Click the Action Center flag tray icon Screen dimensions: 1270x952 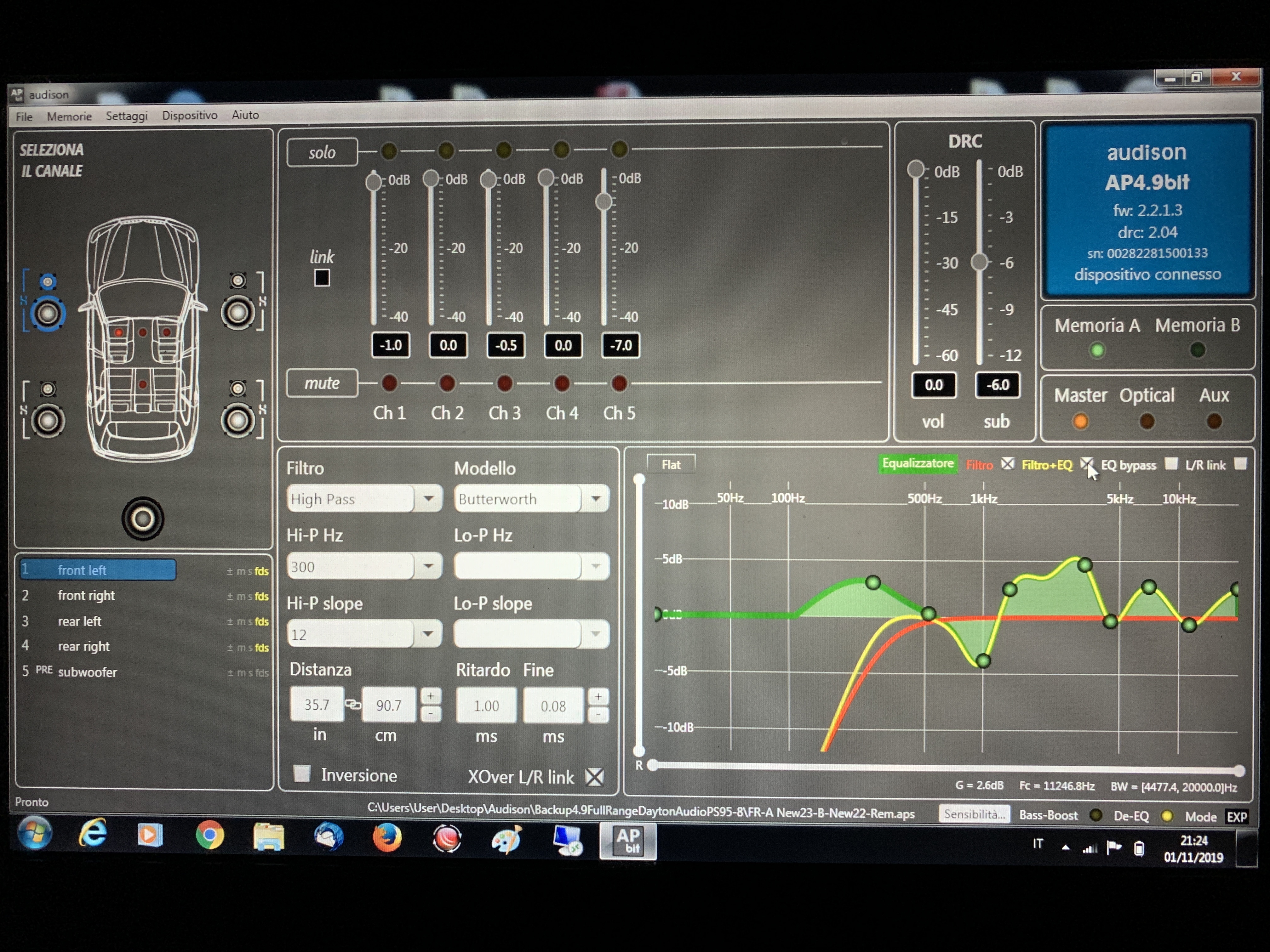coord(1114,847)
